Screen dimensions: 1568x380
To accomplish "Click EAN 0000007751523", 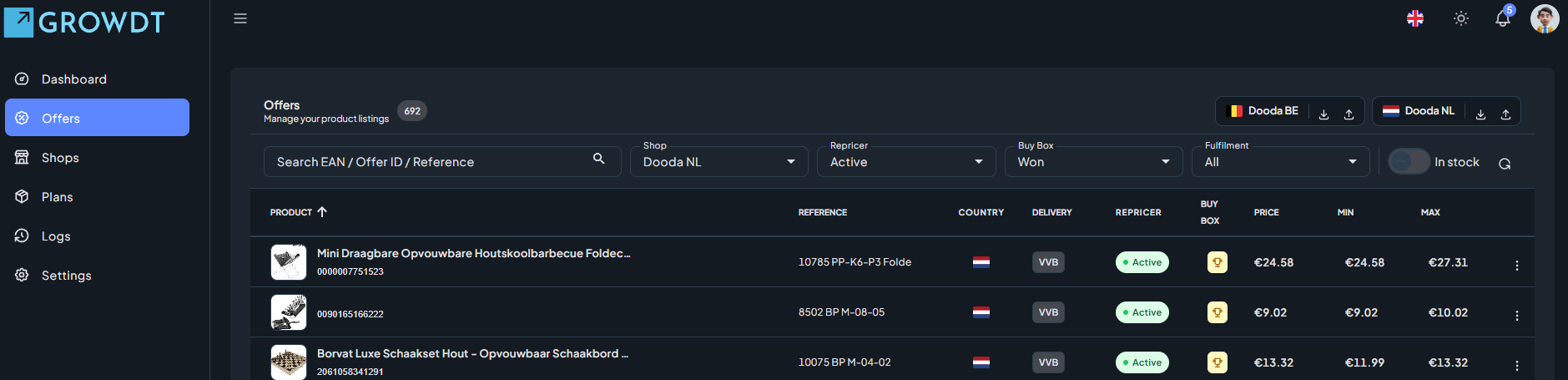I will (x=350, y=271).
